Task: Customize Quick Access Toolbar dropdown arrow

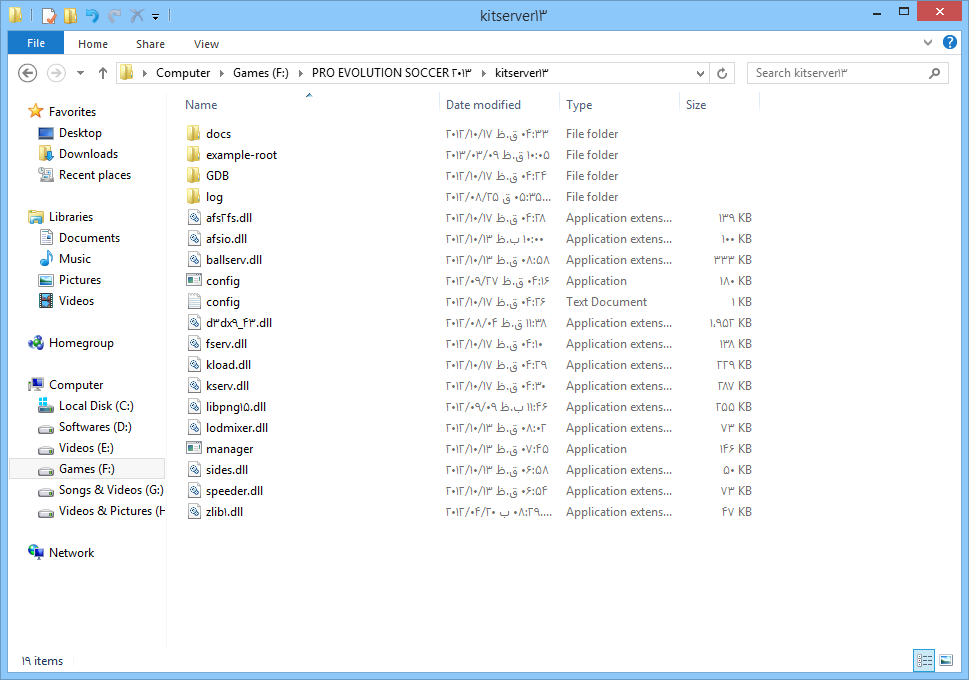Action: tap(156, 17)
